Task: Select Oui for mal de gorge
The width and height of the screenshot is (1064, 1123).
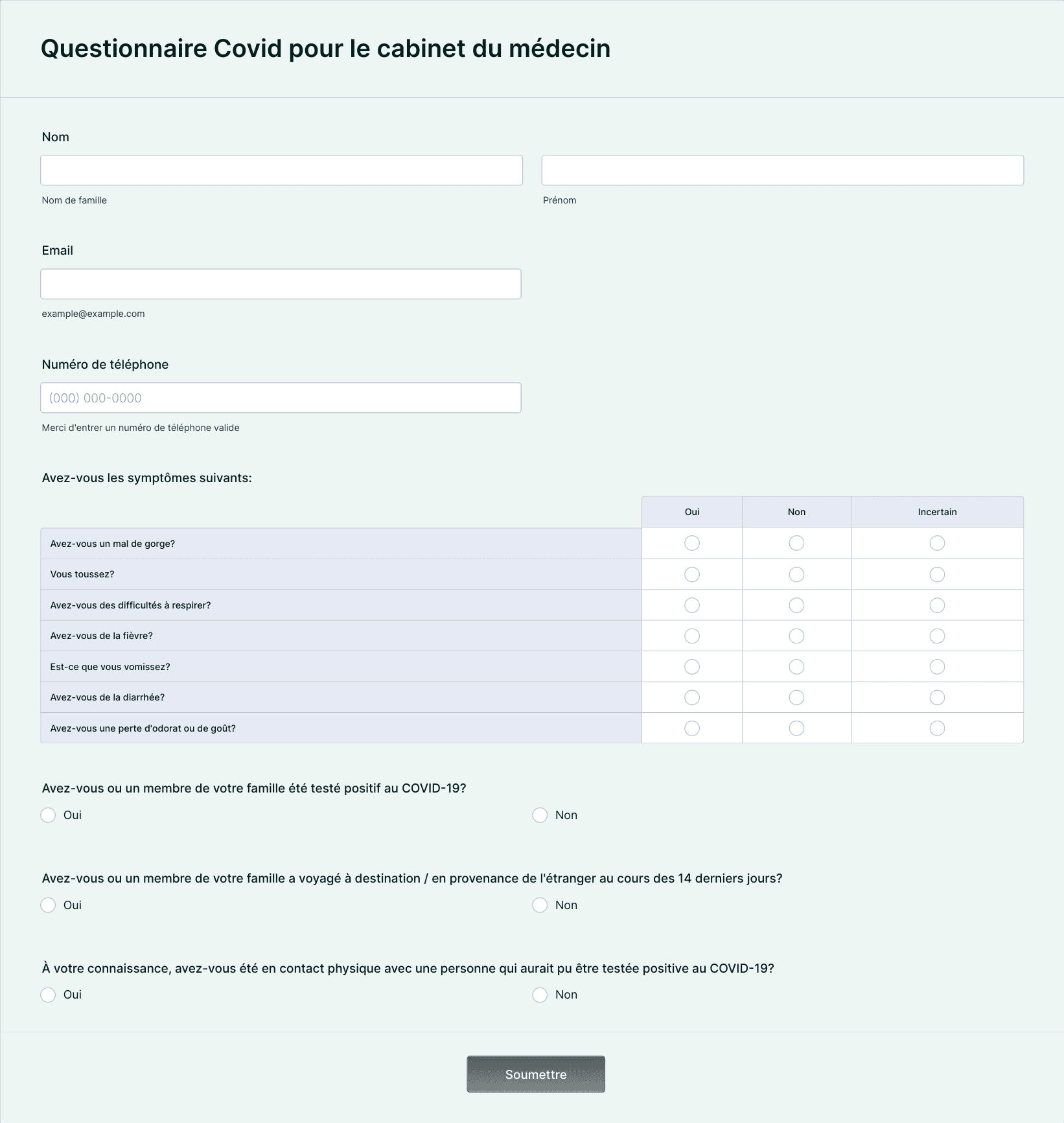Action: 692,543
